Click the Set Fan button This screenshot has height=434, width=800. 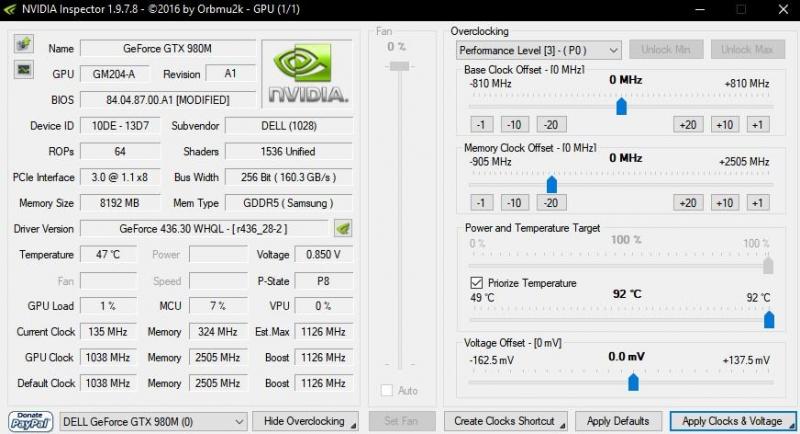[402, 421]
